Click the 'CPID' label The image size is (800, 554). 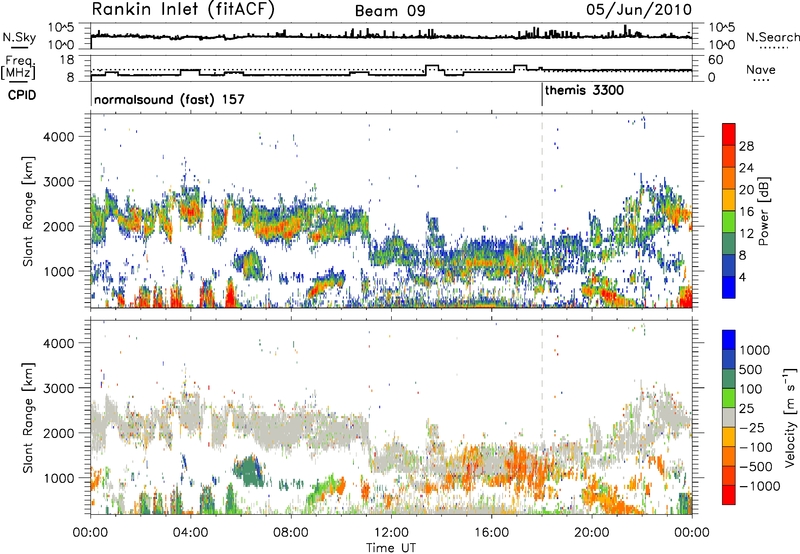point(22,95)
